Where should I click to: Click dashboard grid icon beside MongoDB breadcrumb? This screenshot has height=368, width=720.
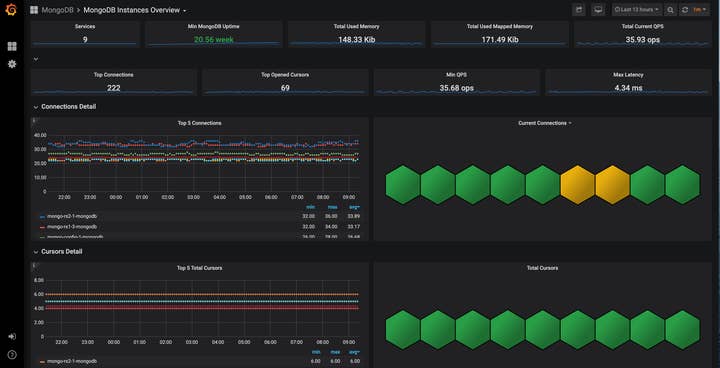click(x=34, y=10)
